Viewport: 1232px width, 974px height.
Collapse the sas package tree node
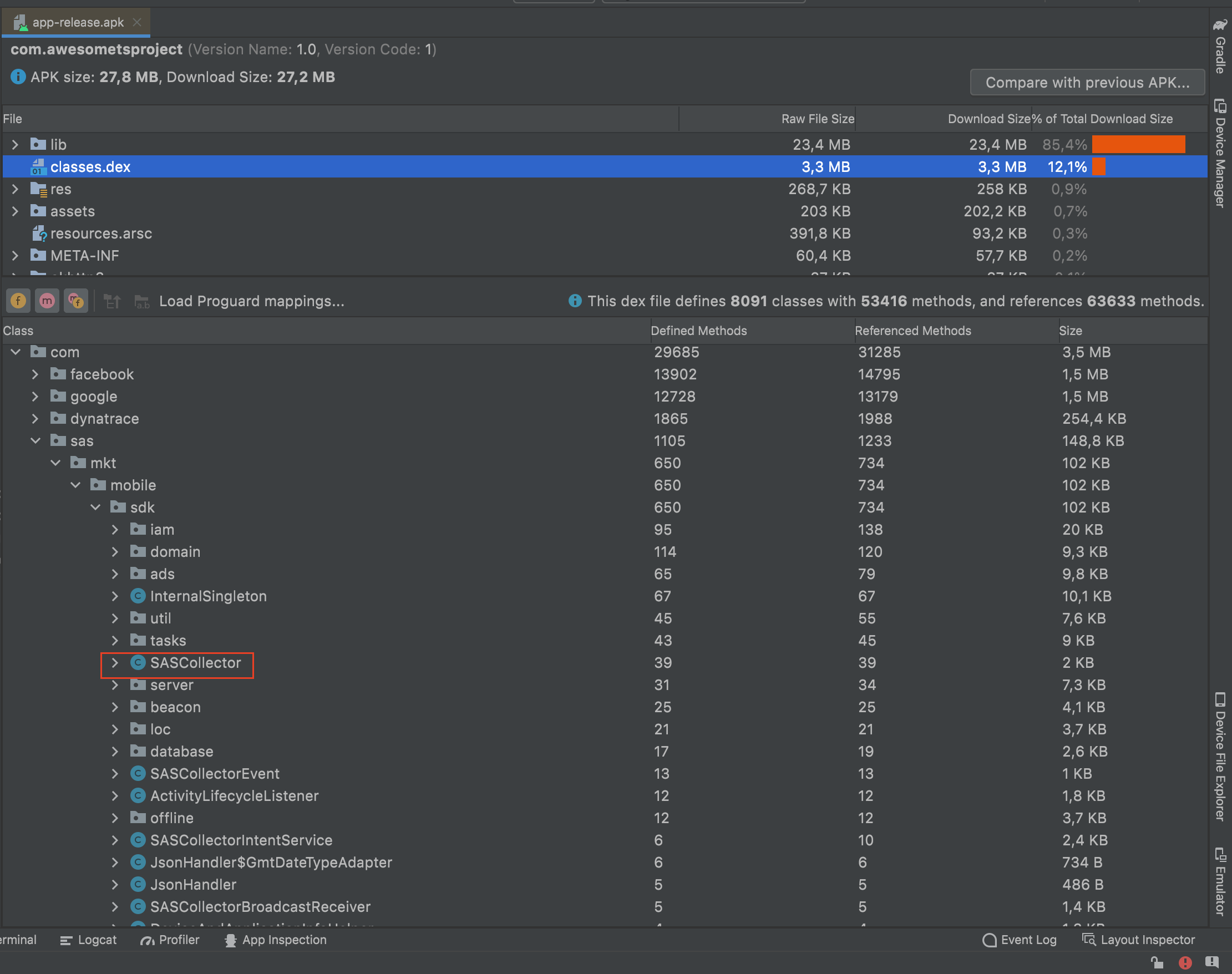[x=36, y=440]
